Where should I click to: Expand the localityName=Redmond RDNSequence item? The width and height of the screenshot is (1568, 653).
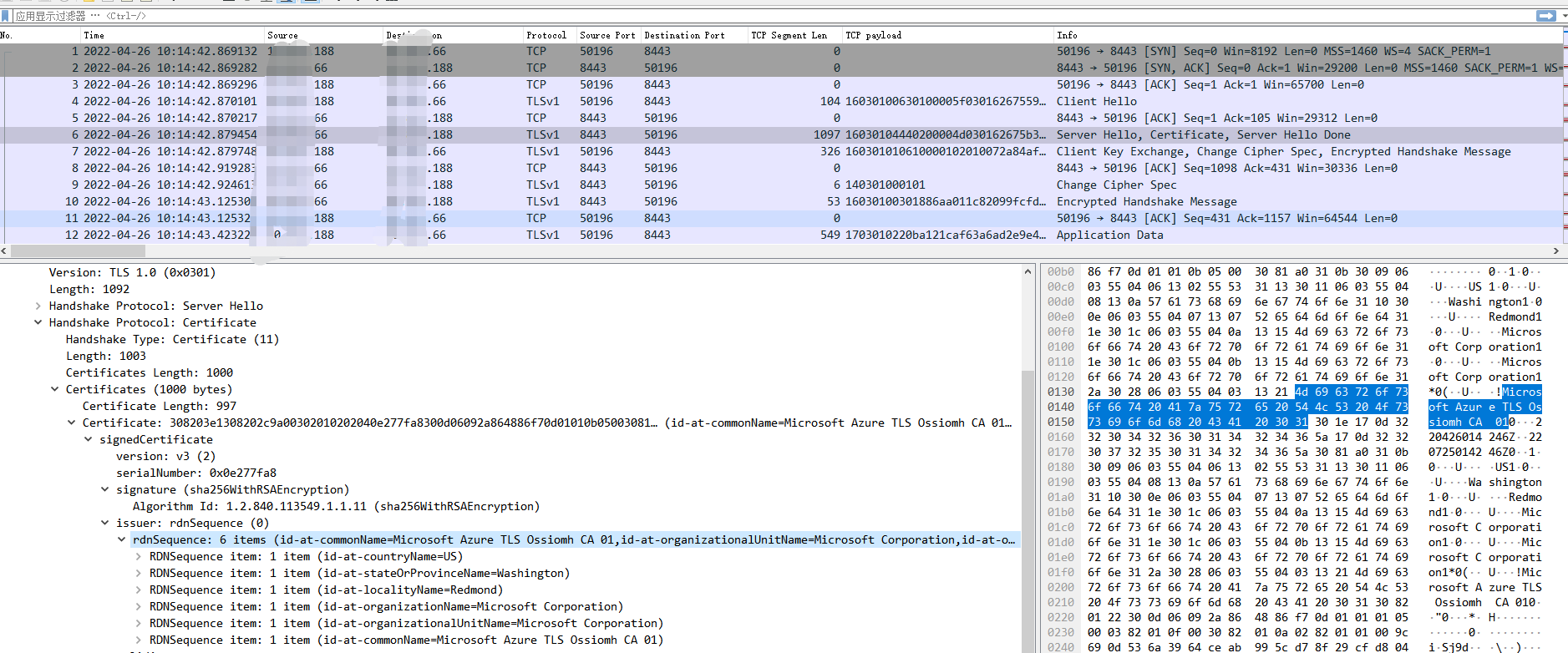tap(139, 590)
